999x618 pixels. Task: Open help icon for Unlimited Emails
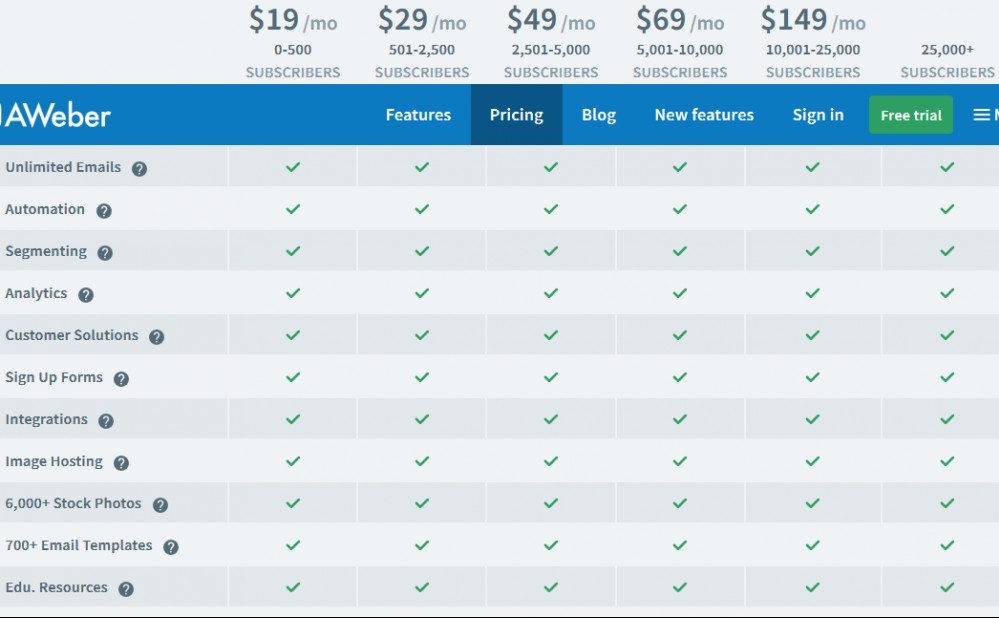point(140,169)
